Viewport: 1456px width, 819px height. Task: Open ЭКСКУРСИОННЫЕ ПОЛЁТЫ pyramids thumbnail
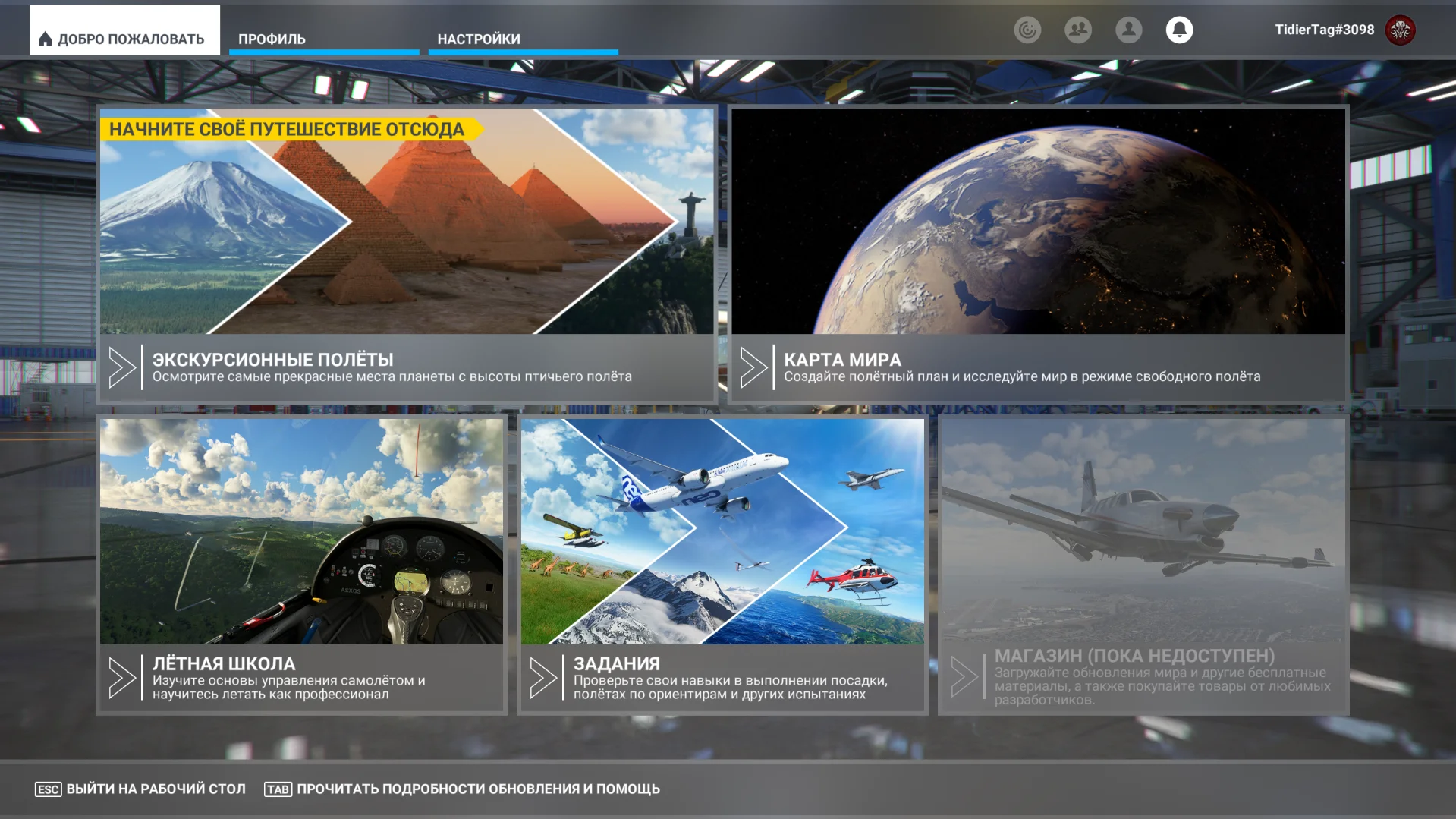click(407, 221)
